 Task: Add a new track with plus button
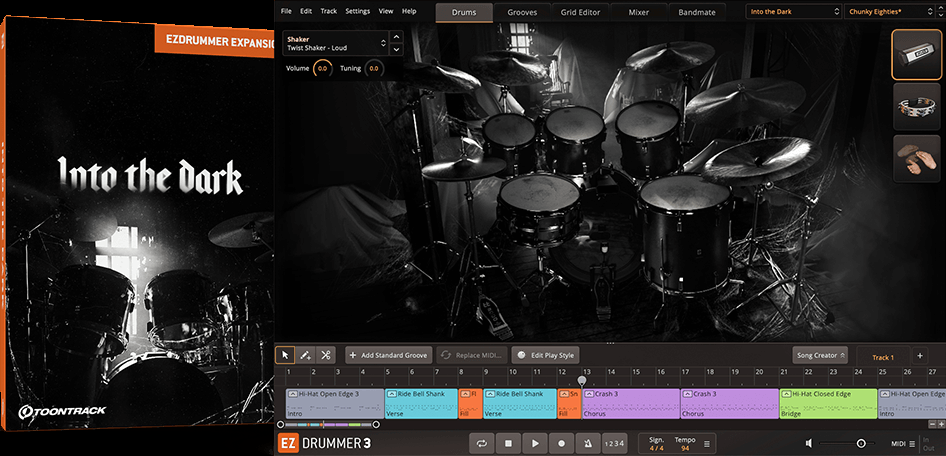[920, 356]
